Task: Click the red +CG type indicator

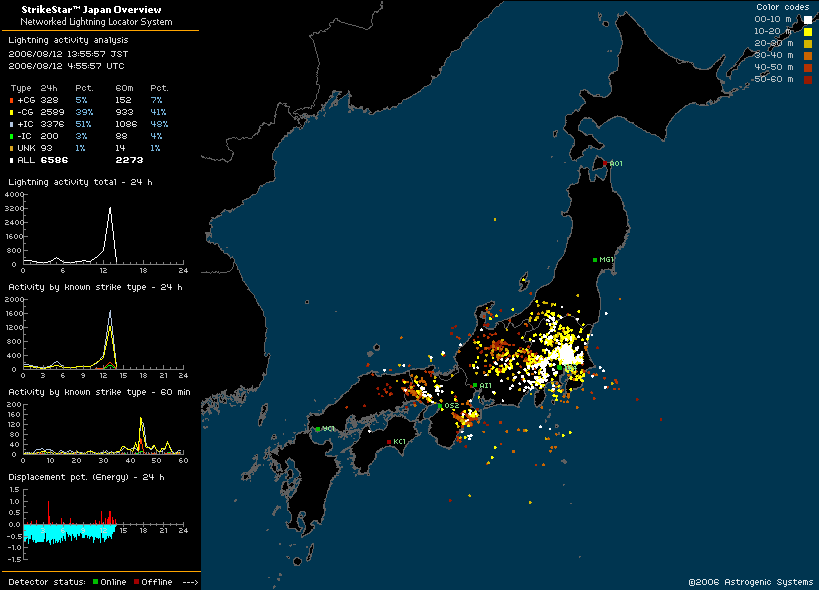Action: [x=12, y=101]
